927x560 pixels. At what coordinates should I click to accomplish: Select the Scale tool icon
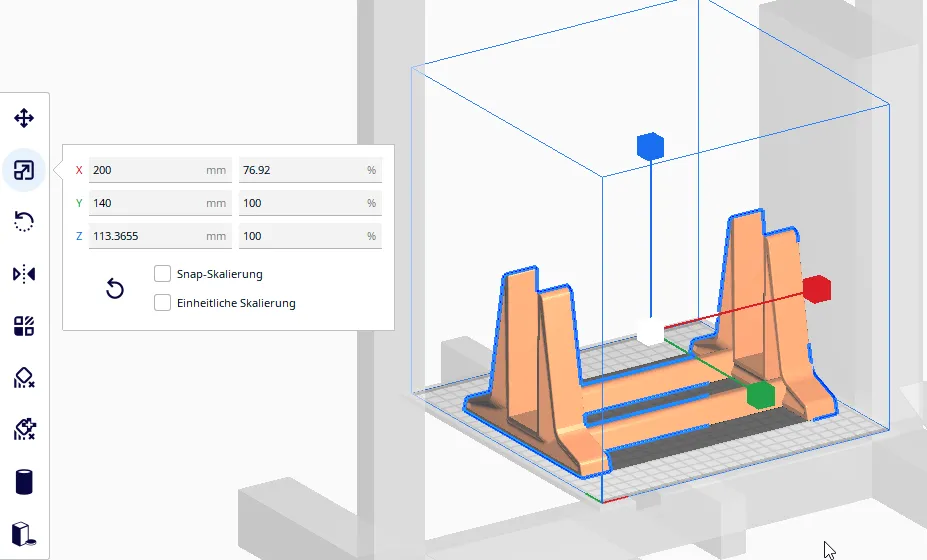click(x=24, y=171)
